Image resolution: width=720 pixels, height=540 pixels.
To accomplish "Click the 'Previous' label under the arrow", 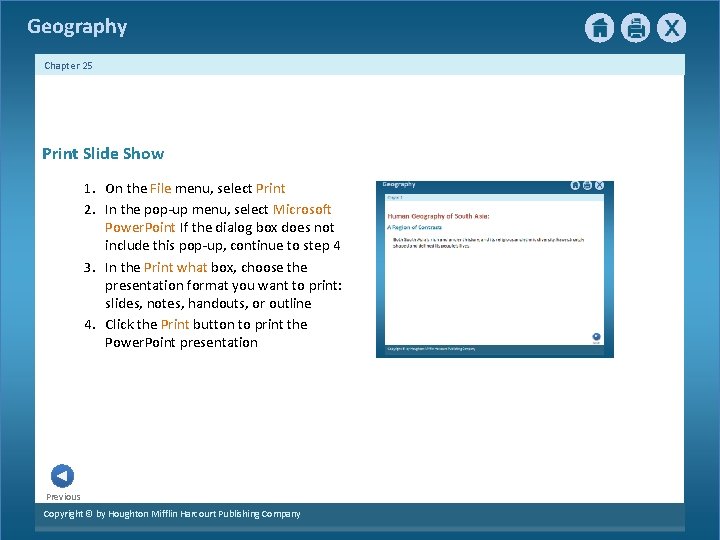I will pyautogui.click(x=63, y=497).
